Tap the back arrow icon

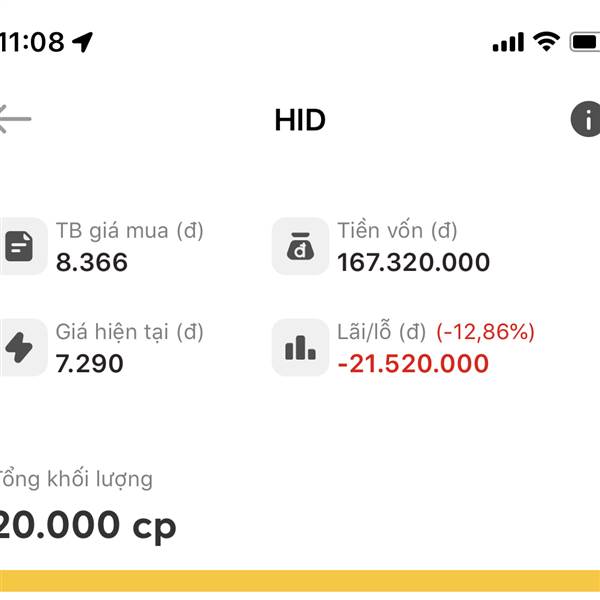point(15,119)
